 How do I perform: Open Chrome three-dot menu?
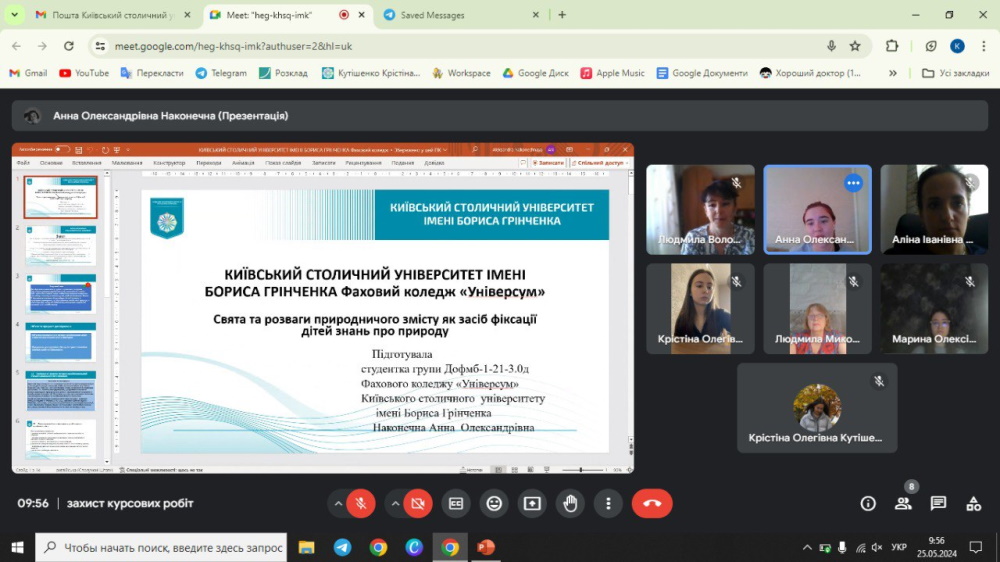[984, 46]
